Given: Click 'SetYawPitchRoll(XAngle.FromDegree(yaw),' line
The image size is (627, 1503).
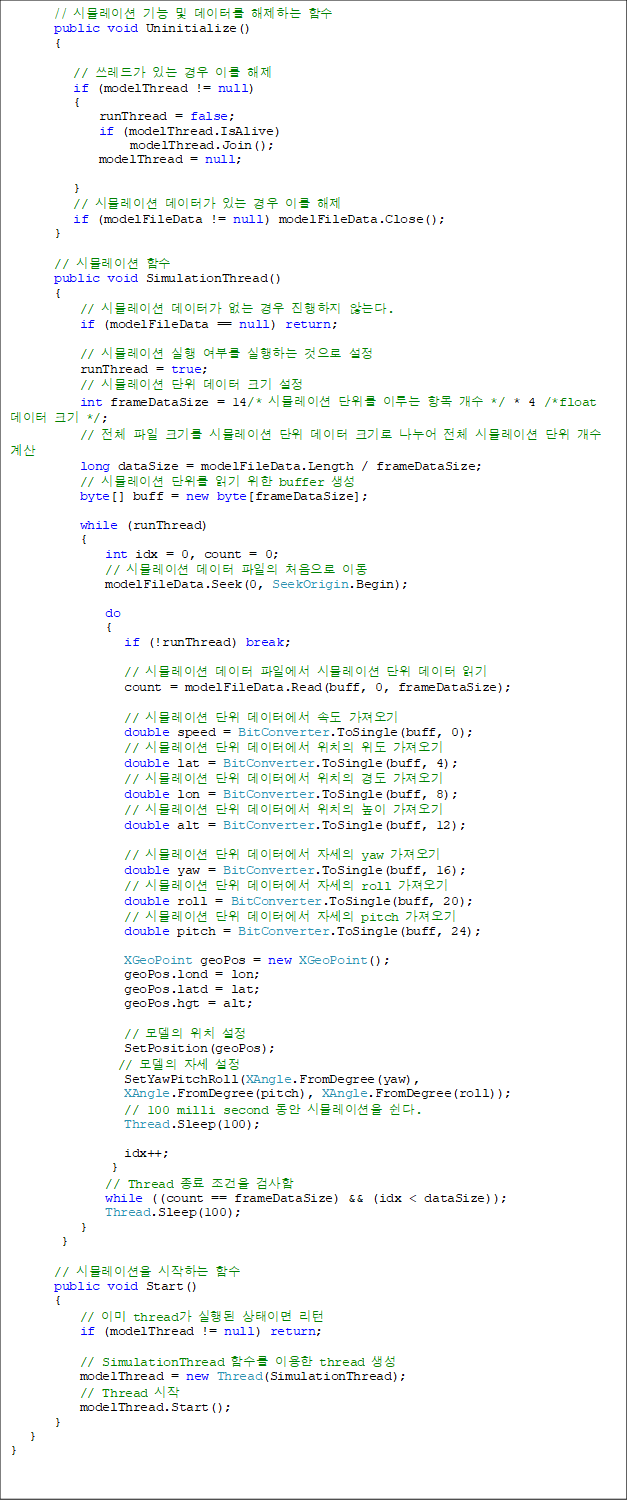Looking at the screenshot, I should [272, 1079].
